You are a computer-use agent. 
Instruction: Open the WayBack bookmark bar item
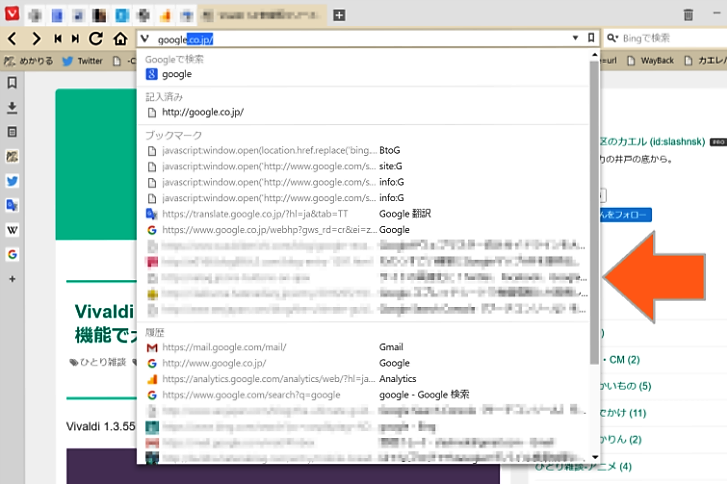click(x=650, y=61)
